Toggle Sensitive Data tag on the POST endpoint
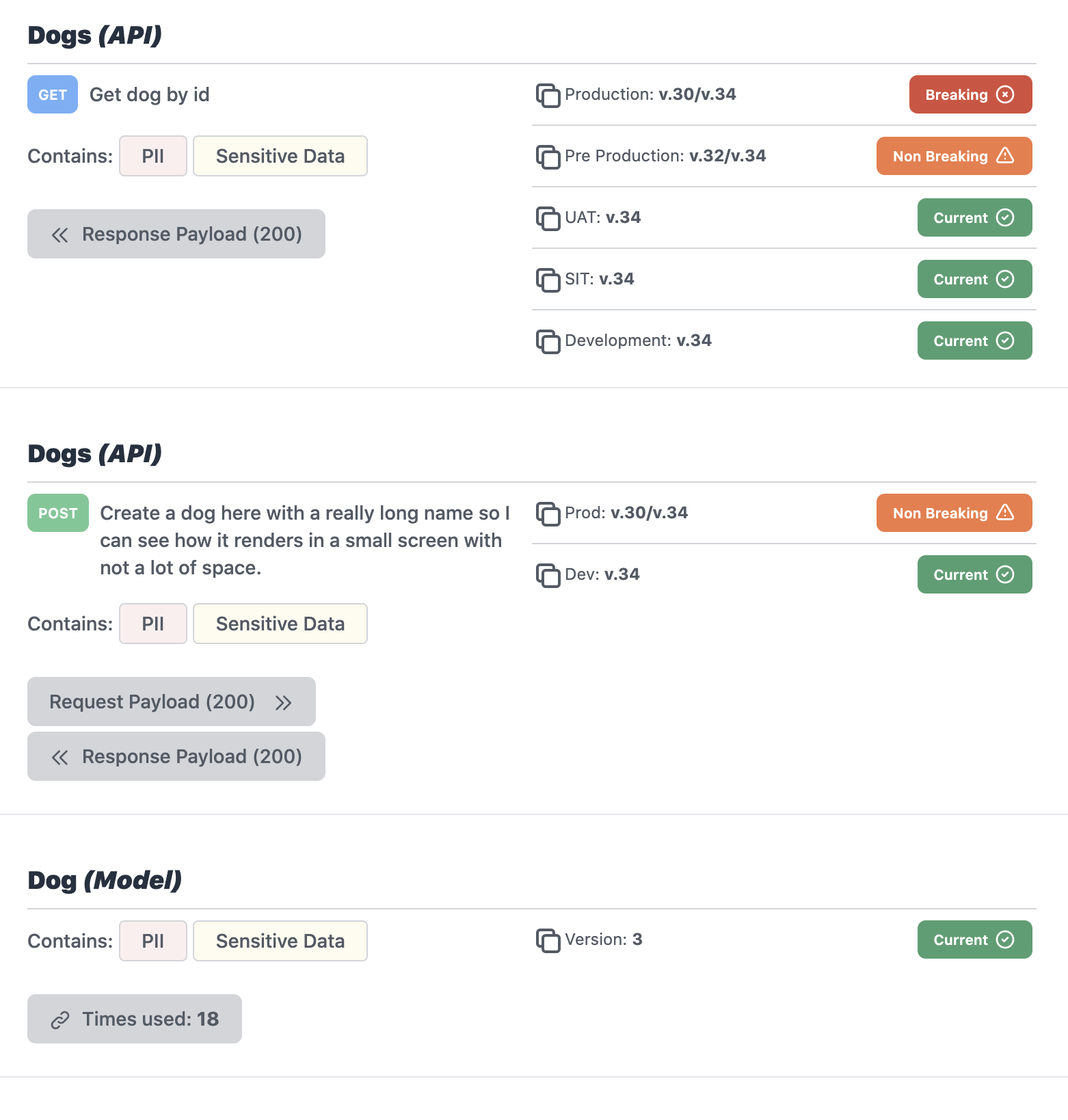This screenshot has width=1068, height=1120. pyautogui.click(x=280, y=624)
